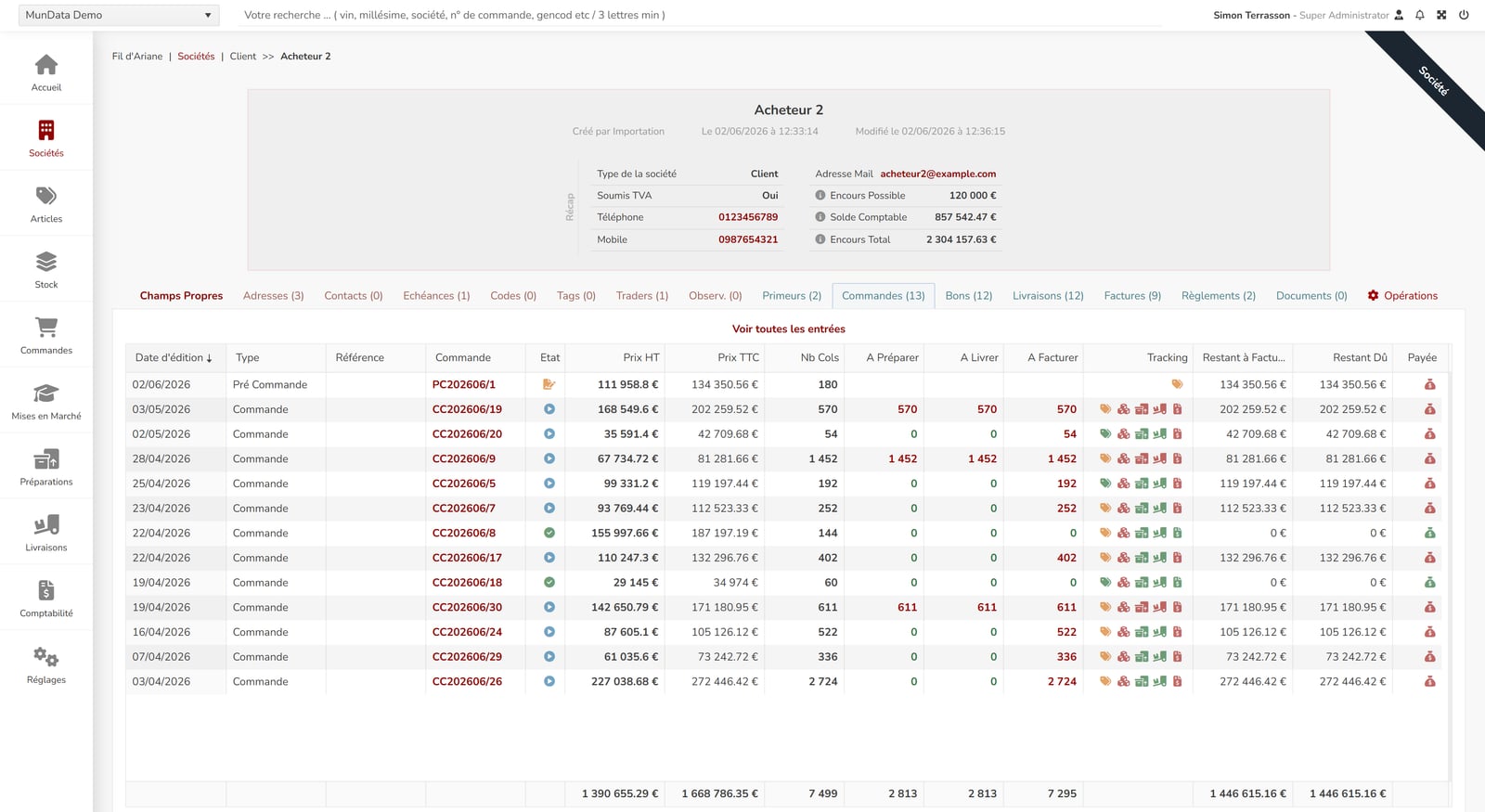This screenshot has width=1485, height=812.
Task: Open the Opérations gear menu
Action: (x=1402, y=296)
